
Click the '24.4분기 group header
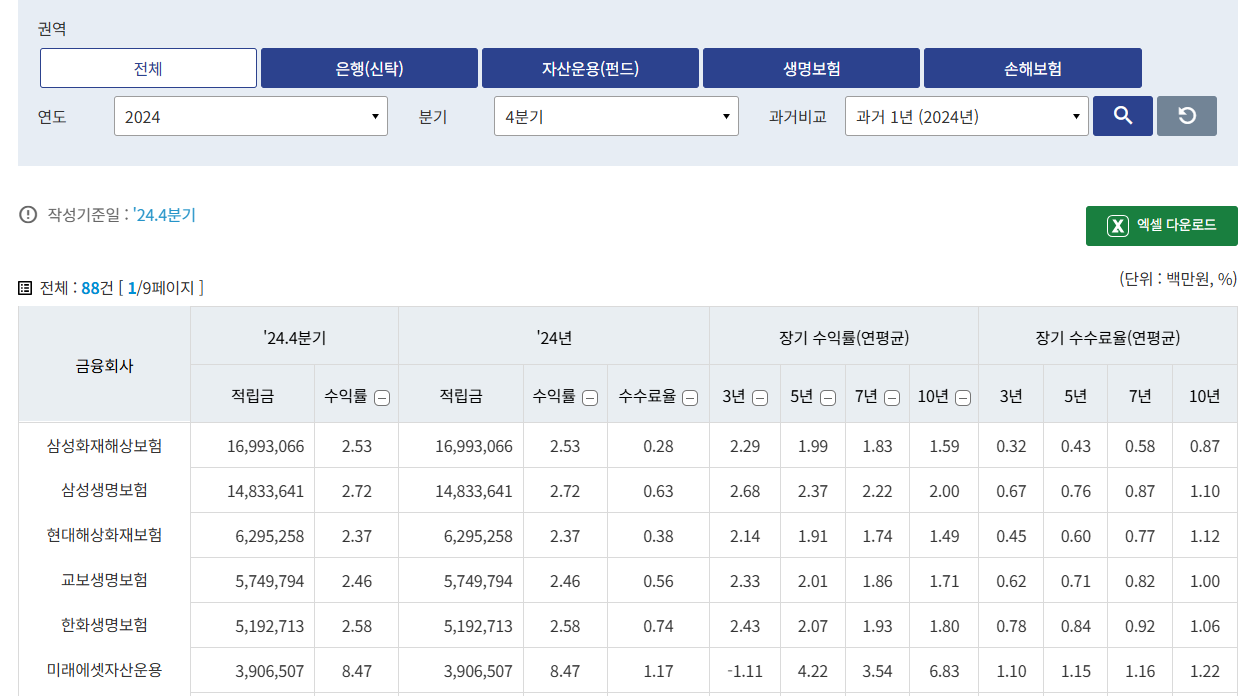click(294, 338)
